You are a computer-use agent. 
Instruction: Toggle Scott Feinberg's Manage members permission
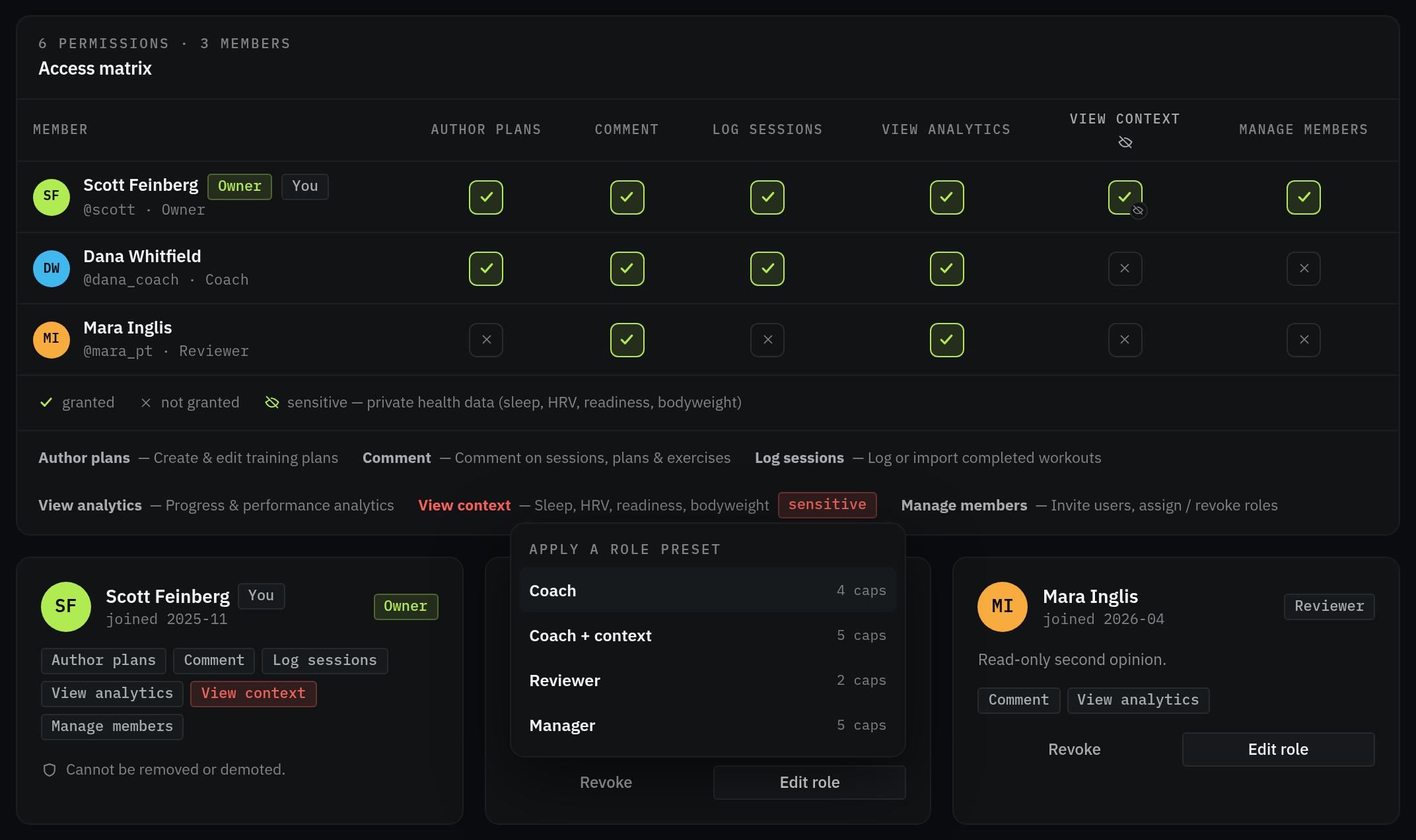click(1304, 197)
